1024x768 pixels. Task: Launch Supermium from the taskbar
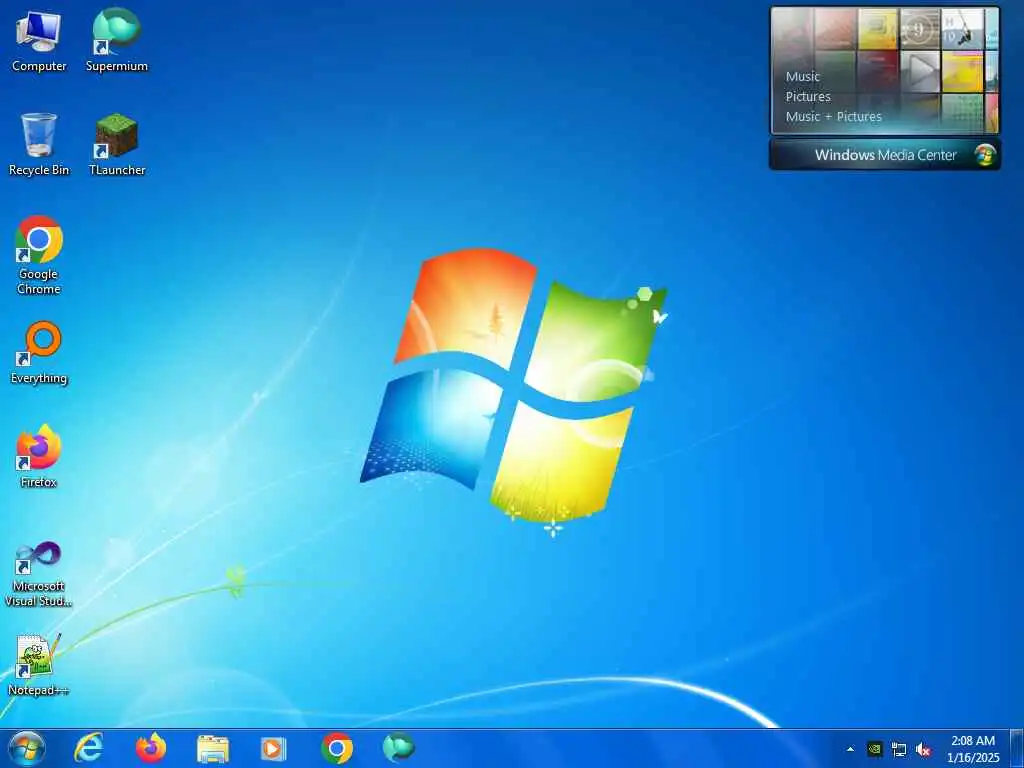(x=398, y=748)
